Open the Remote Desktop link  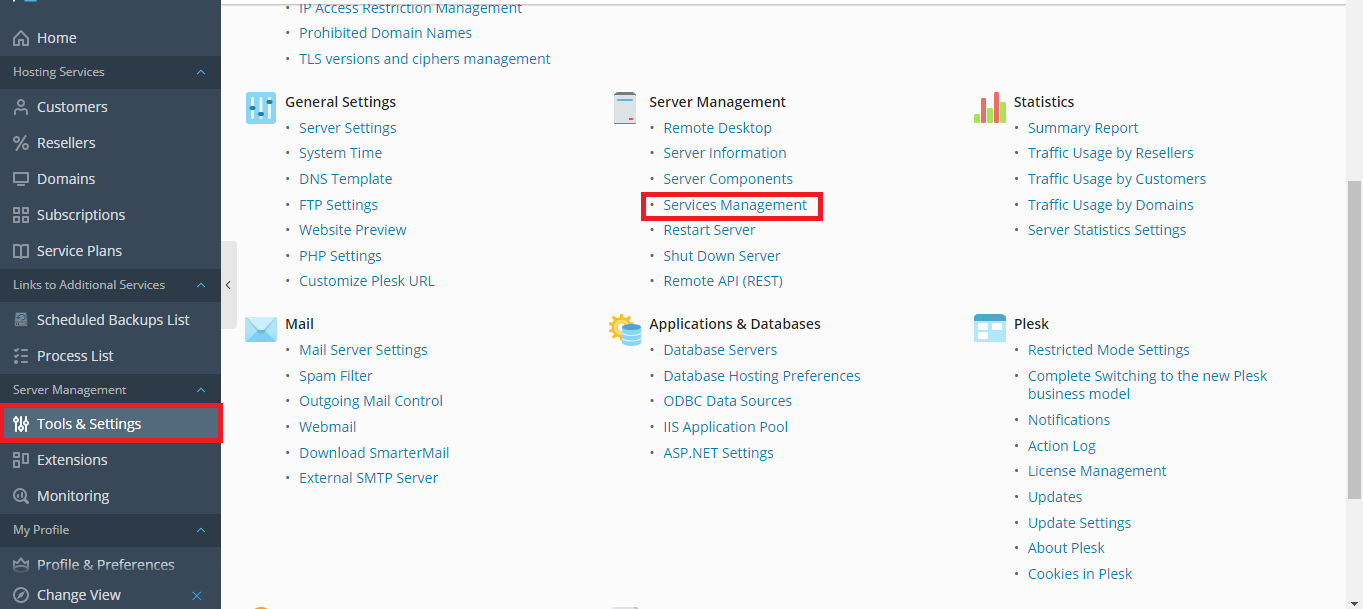[x=717, y=128]
